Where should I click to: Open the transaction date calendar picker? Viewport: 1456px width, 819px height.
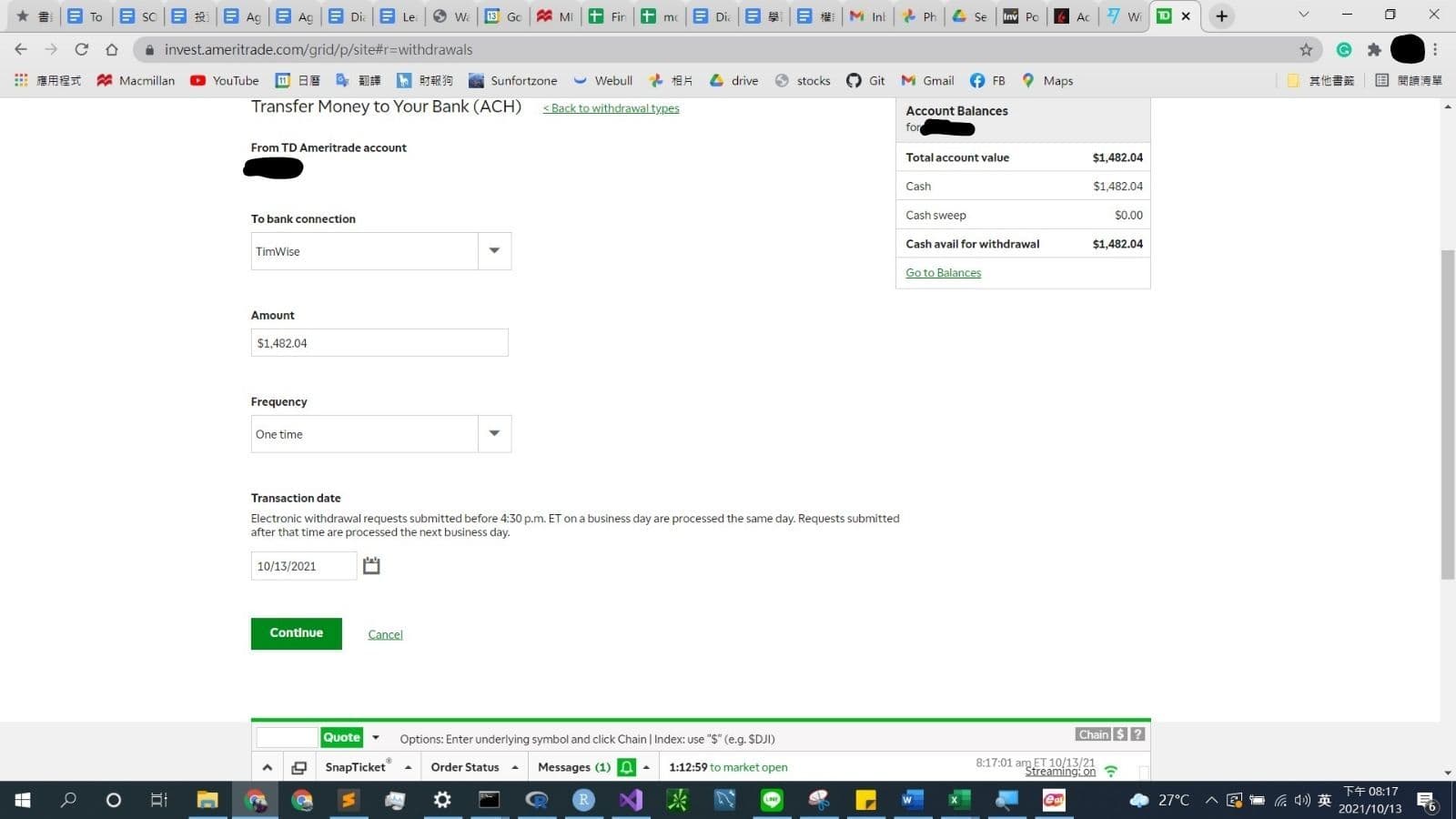click(371, 566)
